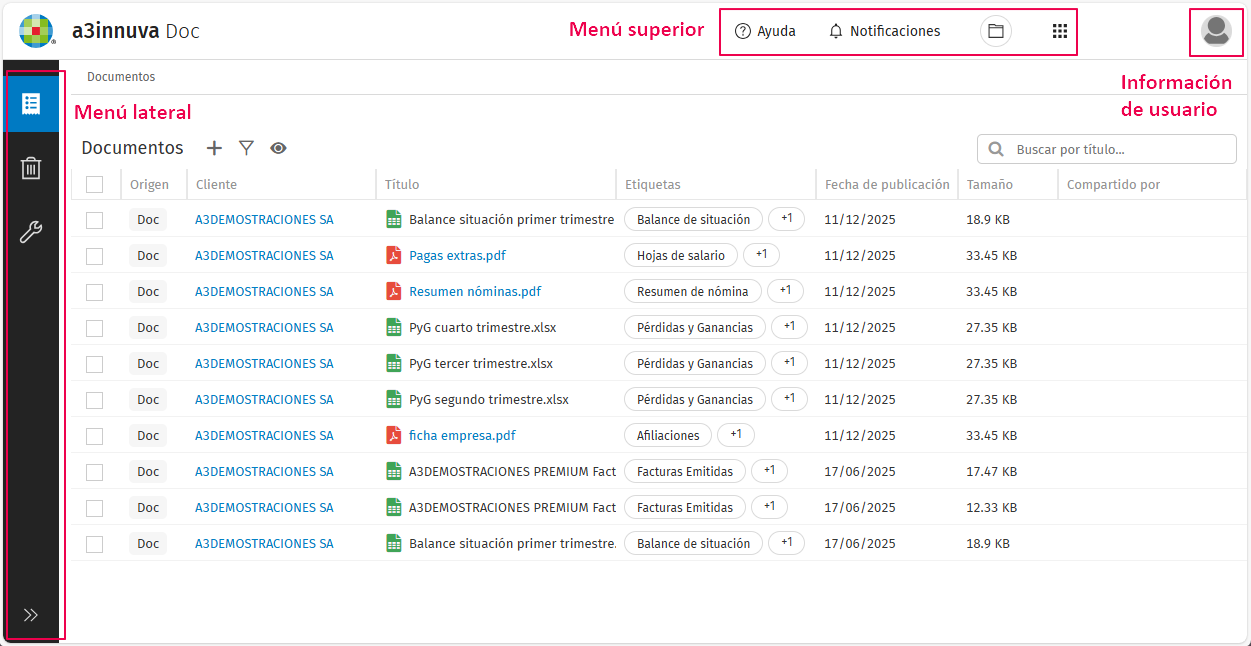Toggle the eye visibility icon beside Documentos
Image resolution: width=1251 pixels, height=646 pixels.
pyautogui.click(x=278, y=148)
